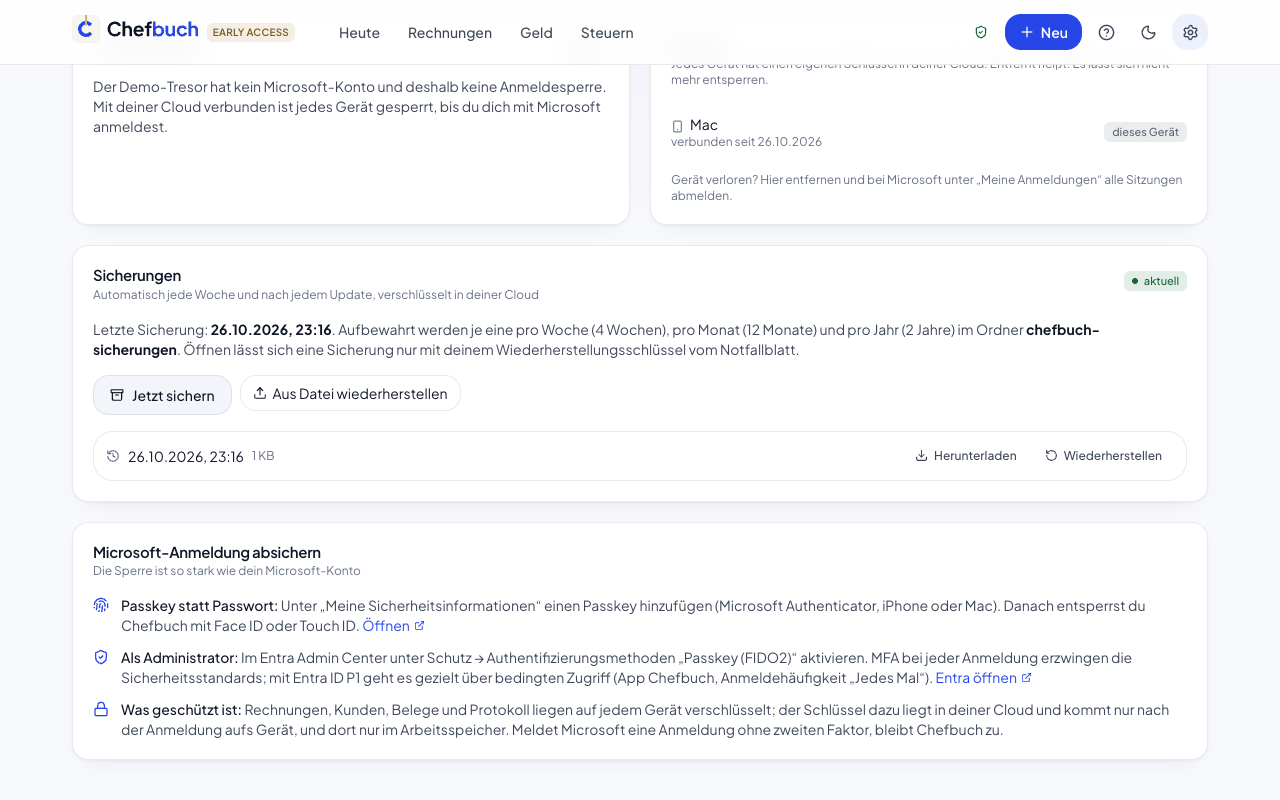Click the aktuell status badge
The height and width of the screenshot is (800, 1280).
(x=1155, y=281)
